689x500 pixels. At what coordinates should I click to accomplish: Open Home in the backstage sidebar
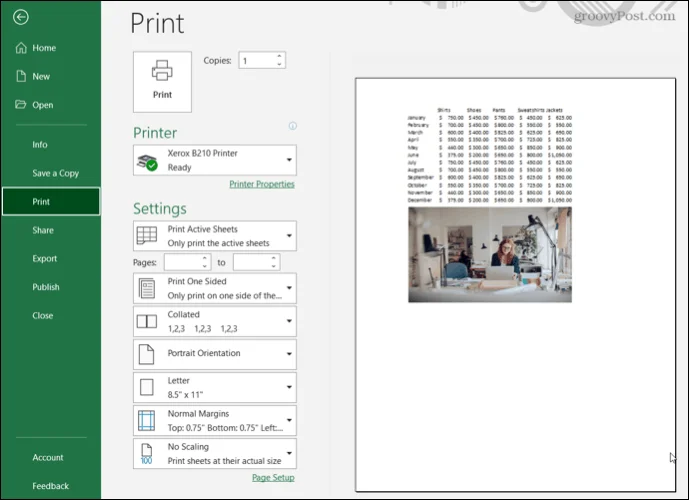[x=51, y=48]
